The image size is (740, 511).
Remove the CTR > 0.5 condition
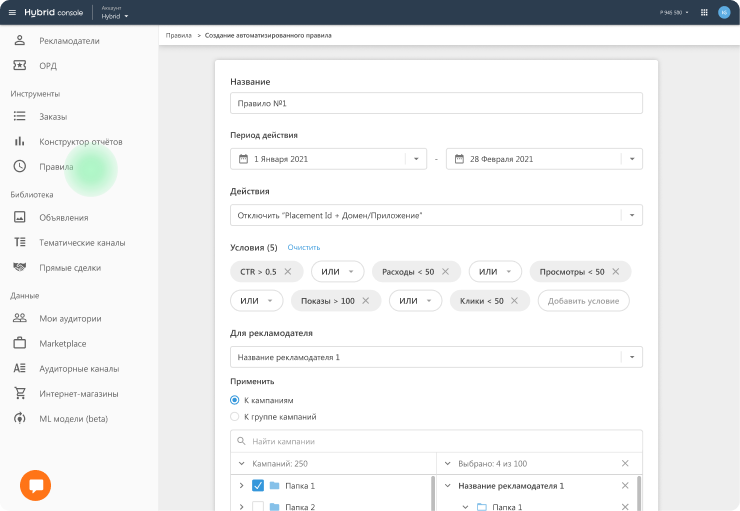(x=288, y=272)
